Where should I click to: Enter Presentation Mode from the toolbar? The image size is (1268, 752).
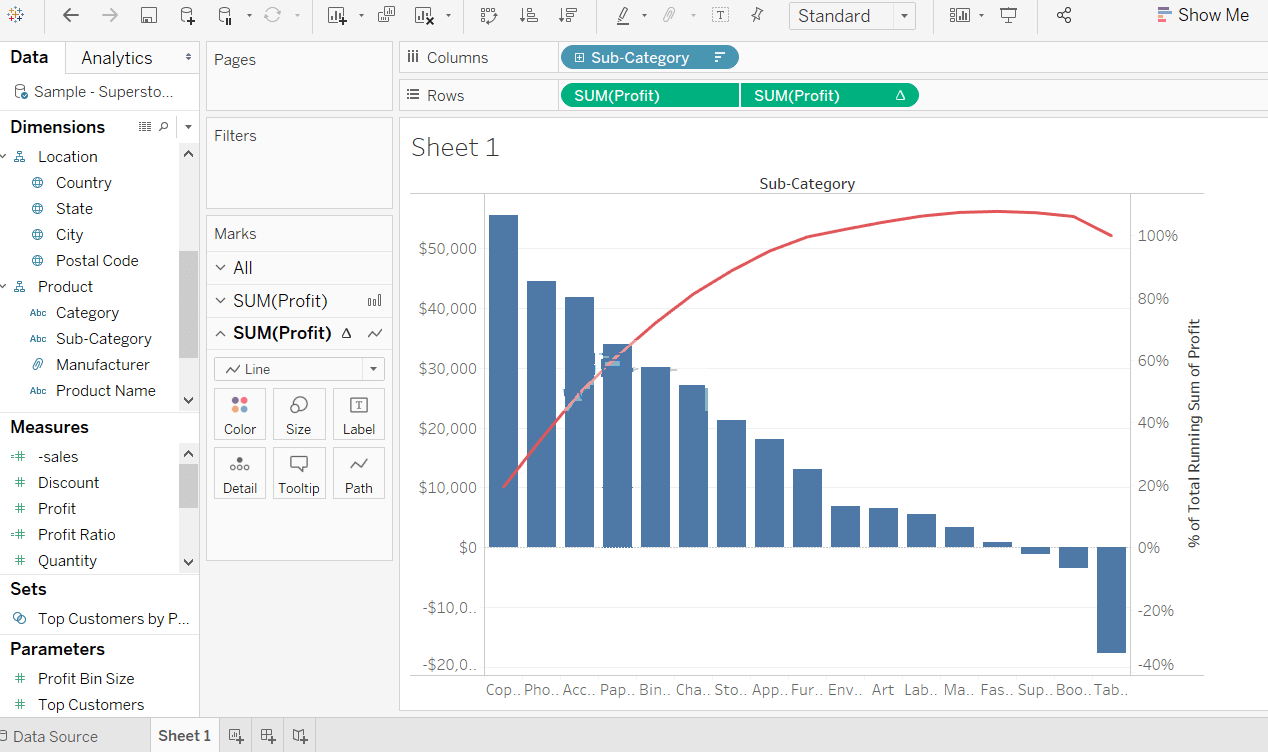click(x=1009, y=15)
